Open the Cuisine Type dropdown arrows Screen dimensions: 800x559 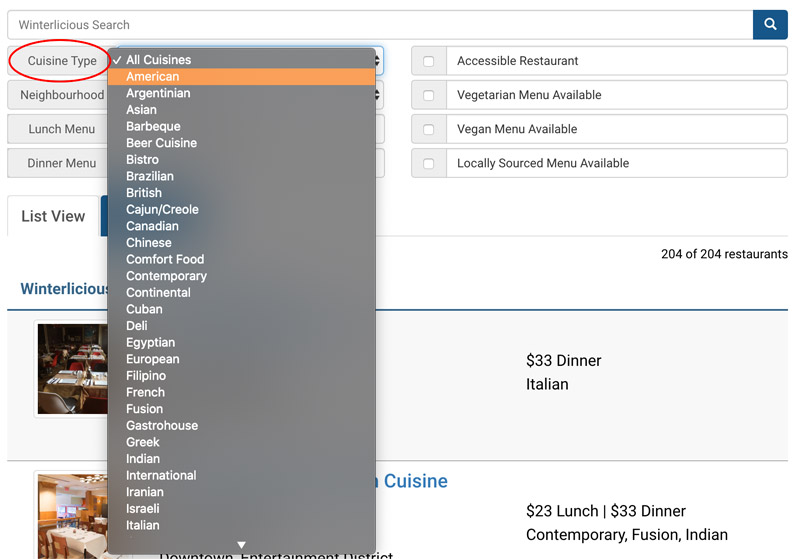378,61
